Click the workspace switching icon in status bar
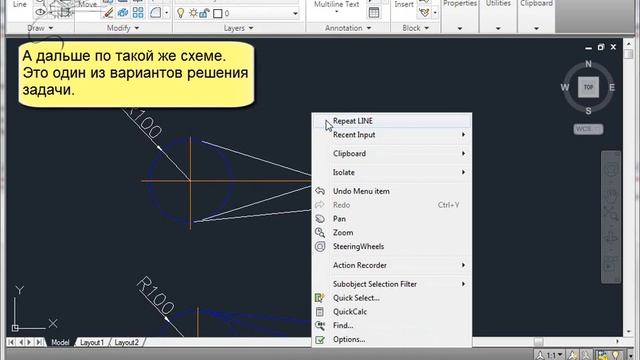The width and height of the screenshot is (640, 360). [603, 355]
